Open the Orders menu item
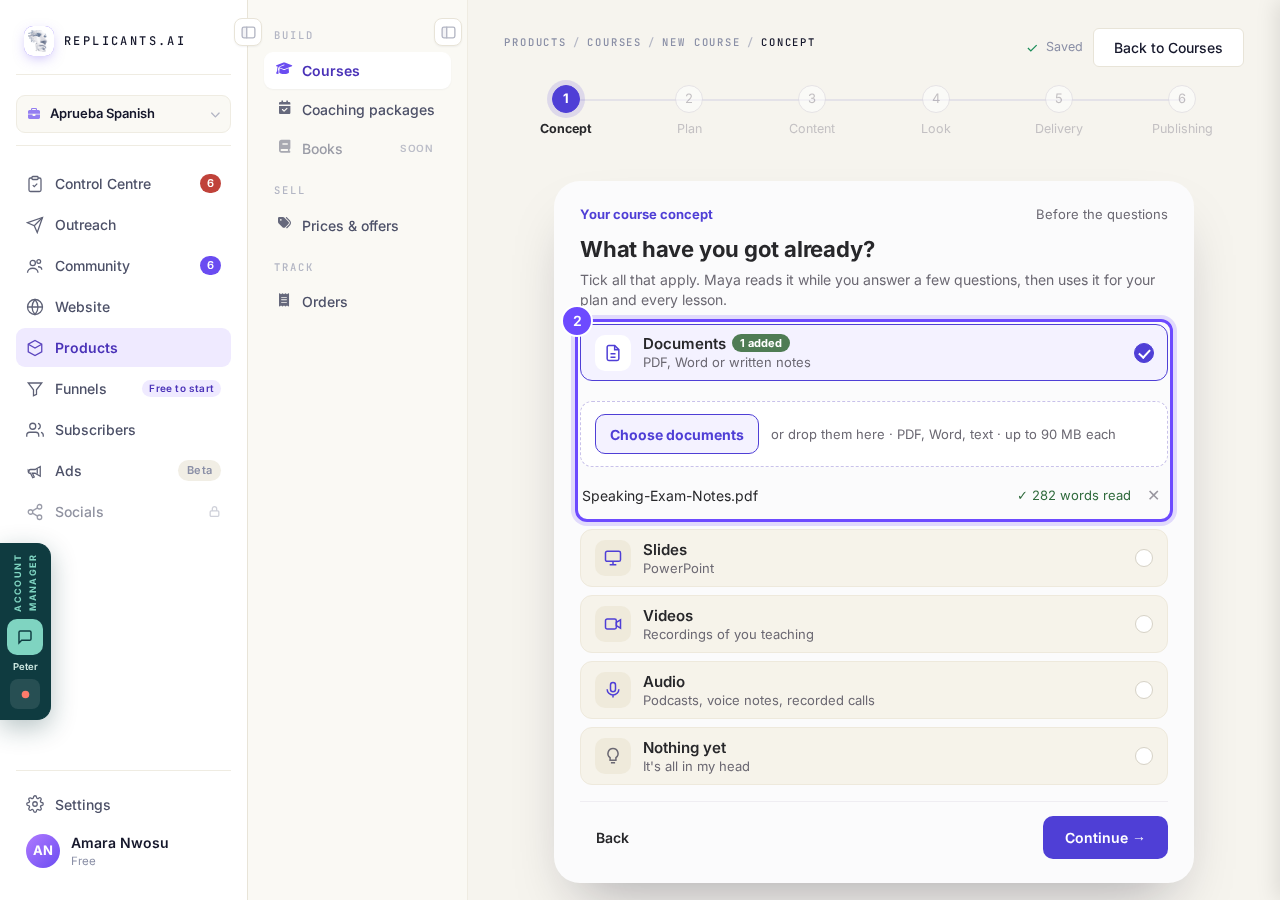This screenshot has height=900, width=1280. click(357, 301)
